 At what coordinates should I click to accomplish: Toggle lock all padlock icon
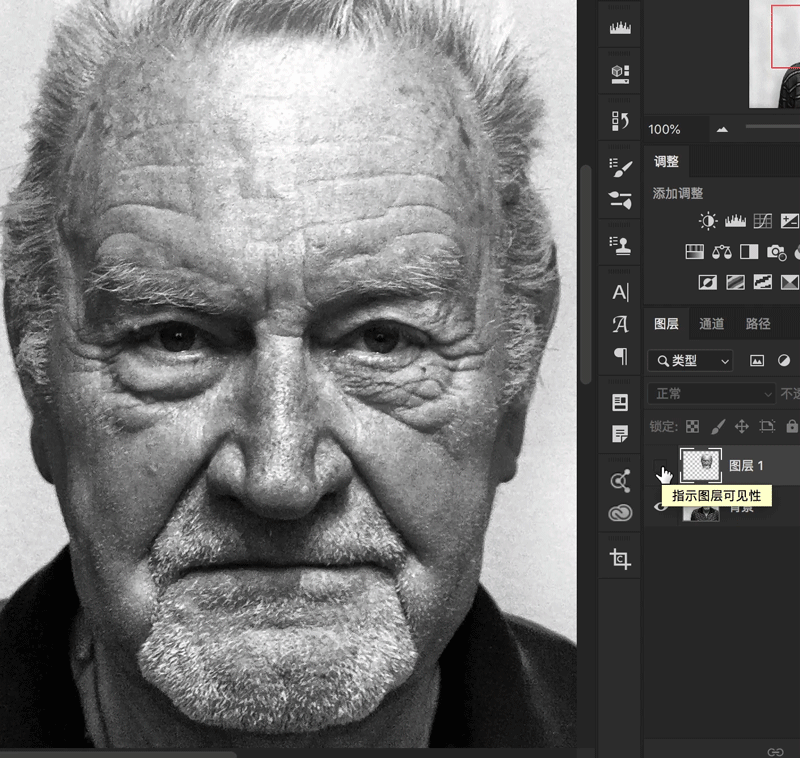[x=792, y=426]
